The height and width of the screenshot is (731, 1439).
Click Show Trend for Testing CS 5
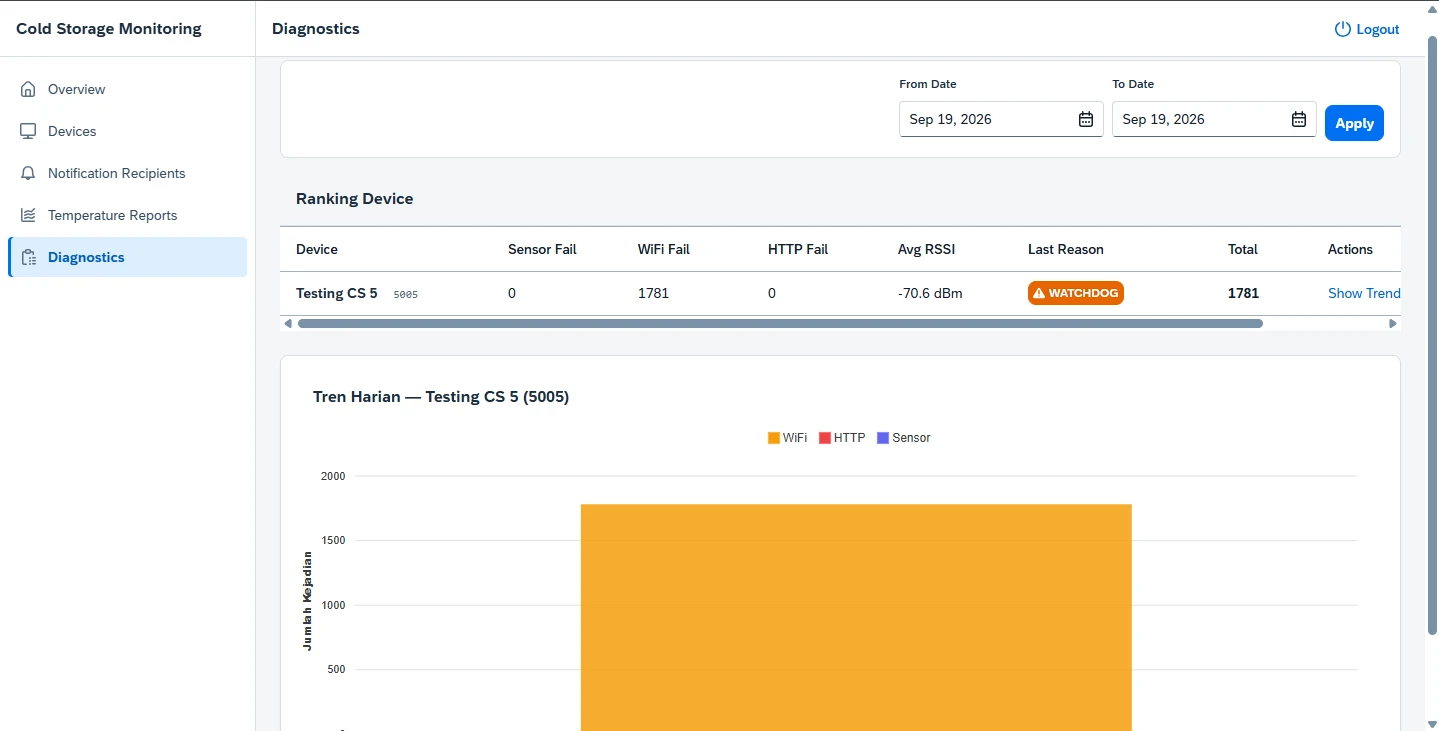tap(1364, 293)
